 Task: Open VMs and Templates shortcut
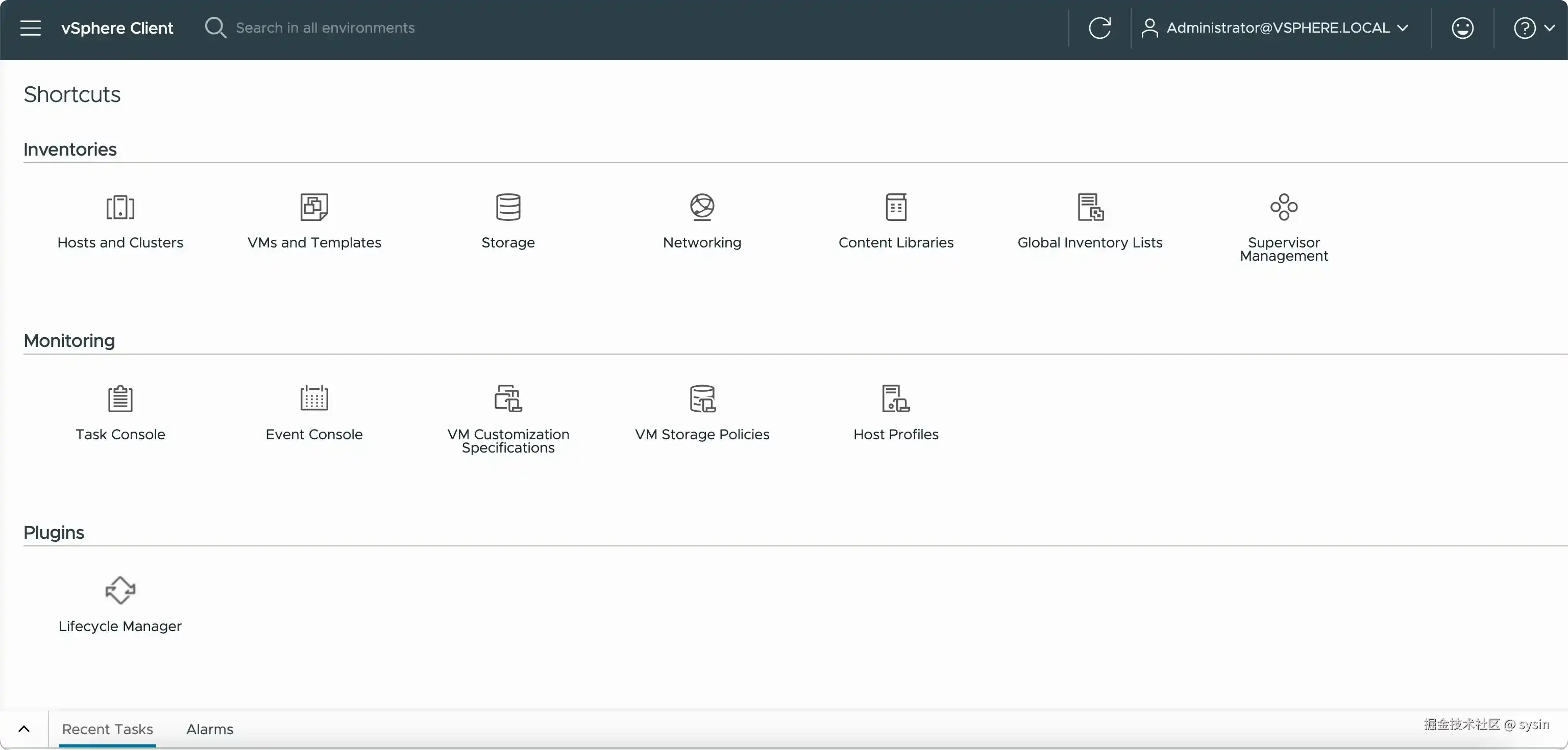tap(314, 208)
